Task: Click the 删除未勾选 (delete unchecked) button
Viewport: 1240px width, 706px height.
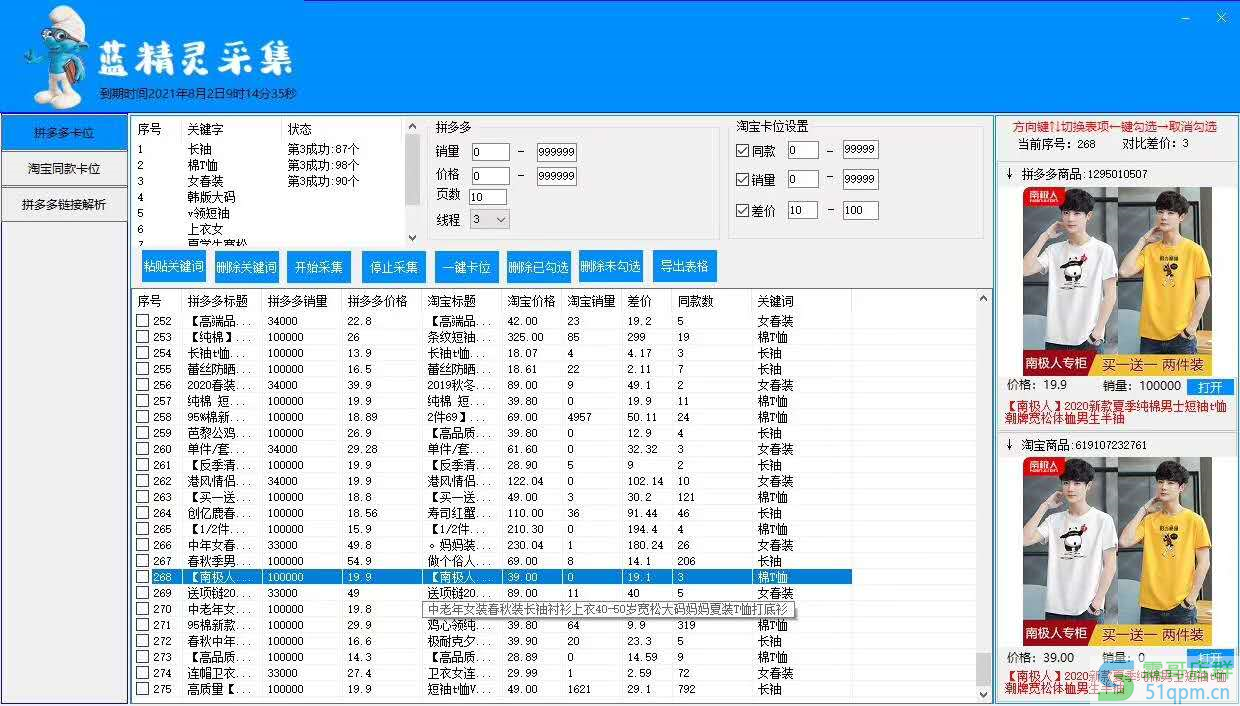Action: click(x=611, y=266)
